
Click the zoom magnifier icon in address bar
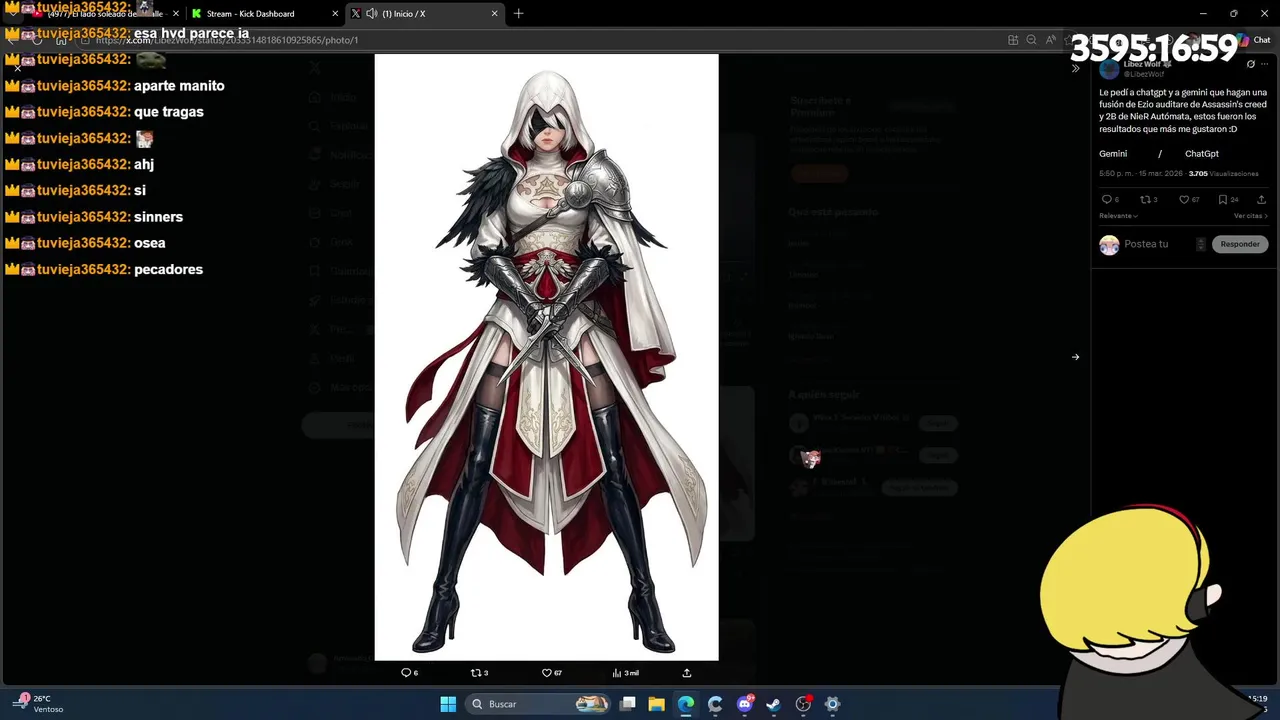click(1031, 40)
